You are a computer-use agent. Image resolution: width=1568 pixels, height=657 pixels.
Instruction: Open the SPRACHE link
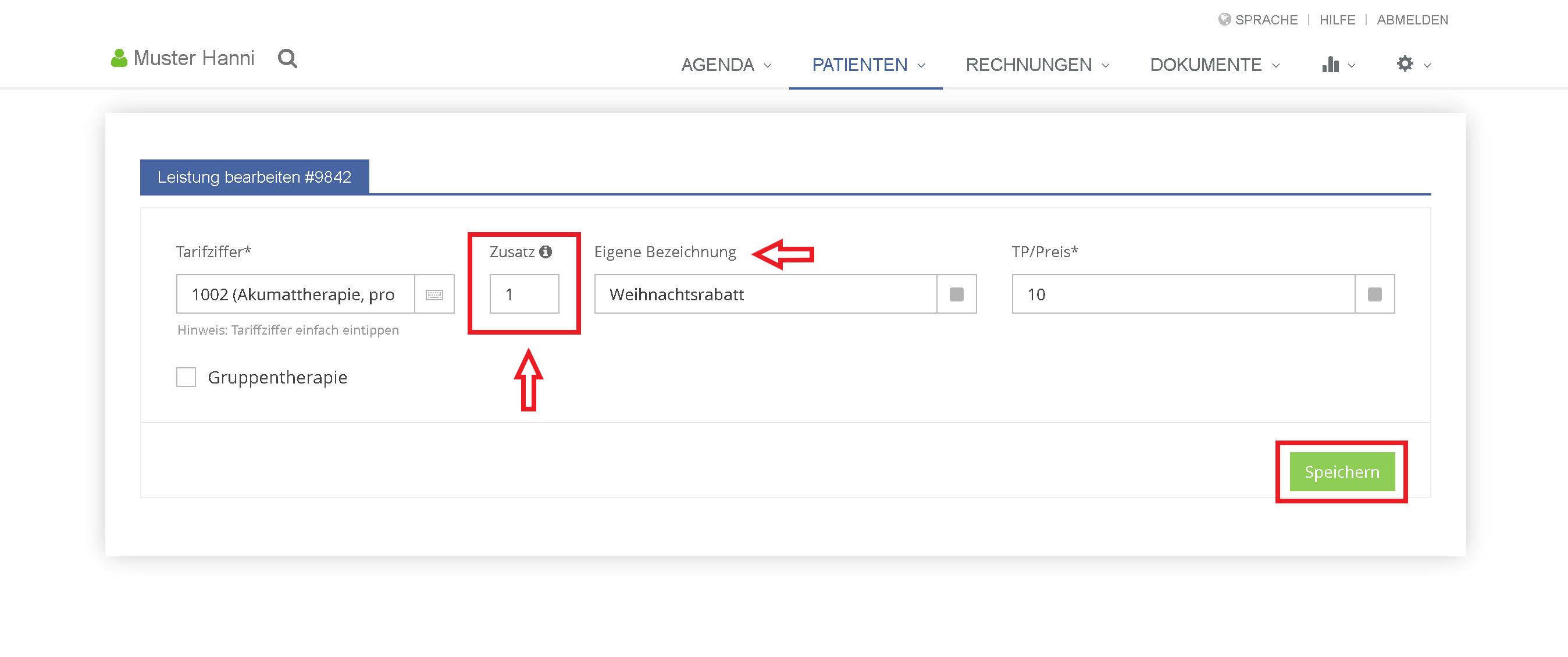click(1266, 20)
